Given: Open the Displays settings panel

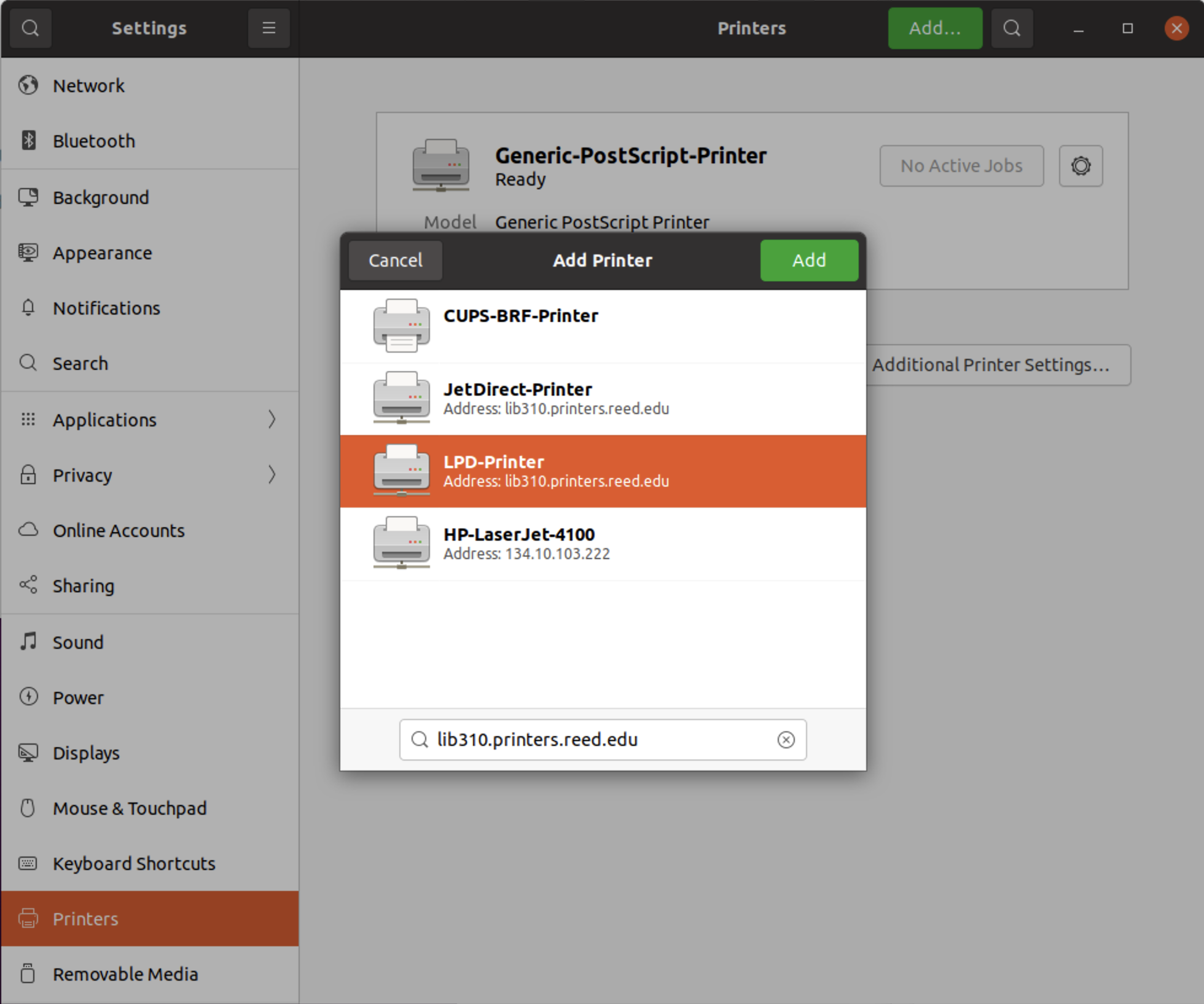Looking at the screenshot, I should tap(86, 753).
